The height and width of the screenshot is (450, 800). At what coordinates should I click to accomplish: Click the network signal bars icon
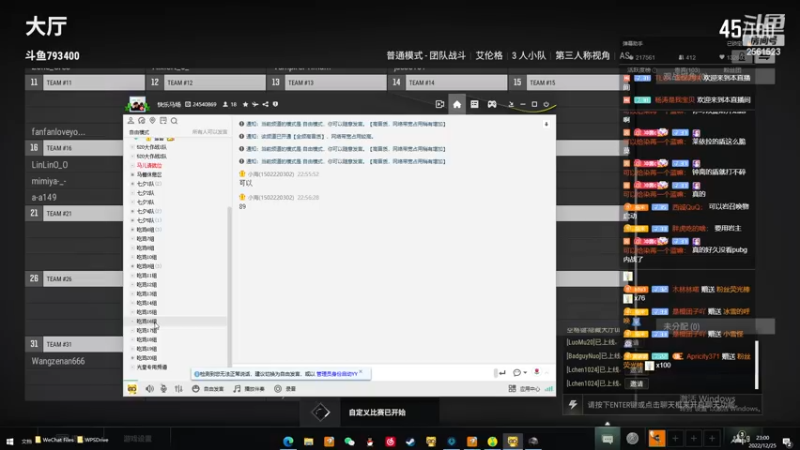point(549,389)
